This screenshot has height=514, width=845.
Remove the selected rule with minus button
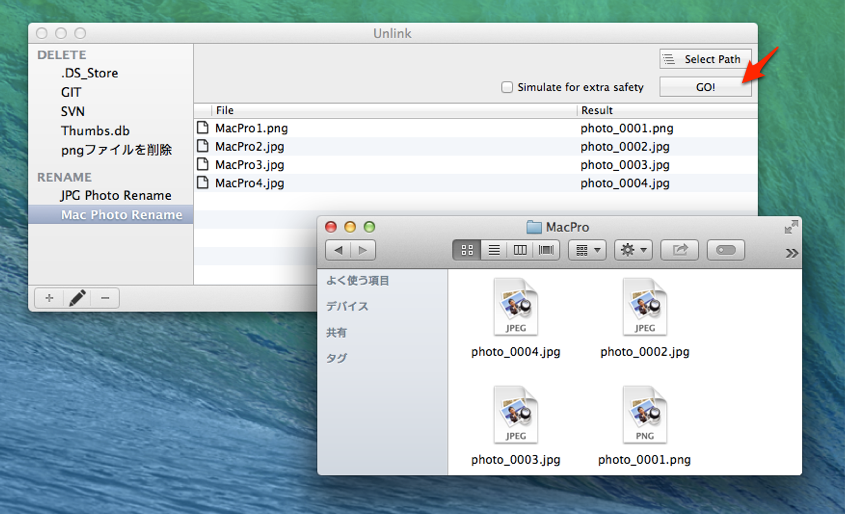pos(105,298)
